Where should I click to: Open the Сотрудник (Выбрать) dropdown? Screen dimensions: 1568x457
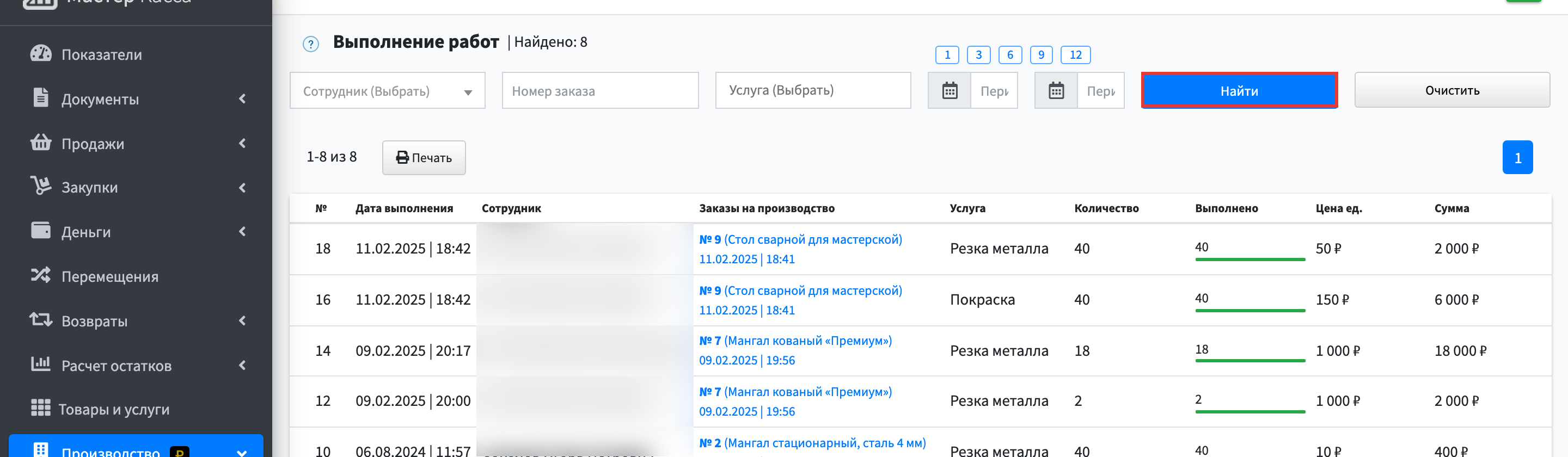[388, 91]
